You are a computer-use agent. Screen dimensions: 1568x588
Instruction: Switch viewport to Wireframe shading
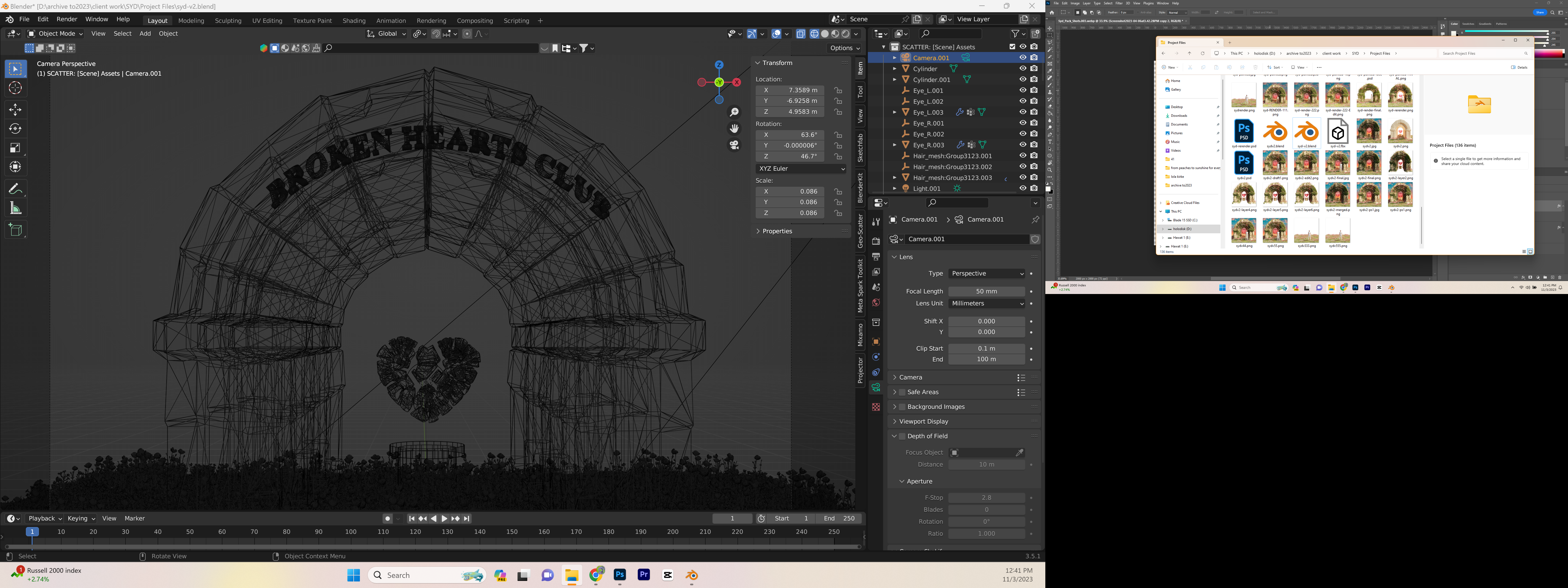tap(814, 34)
